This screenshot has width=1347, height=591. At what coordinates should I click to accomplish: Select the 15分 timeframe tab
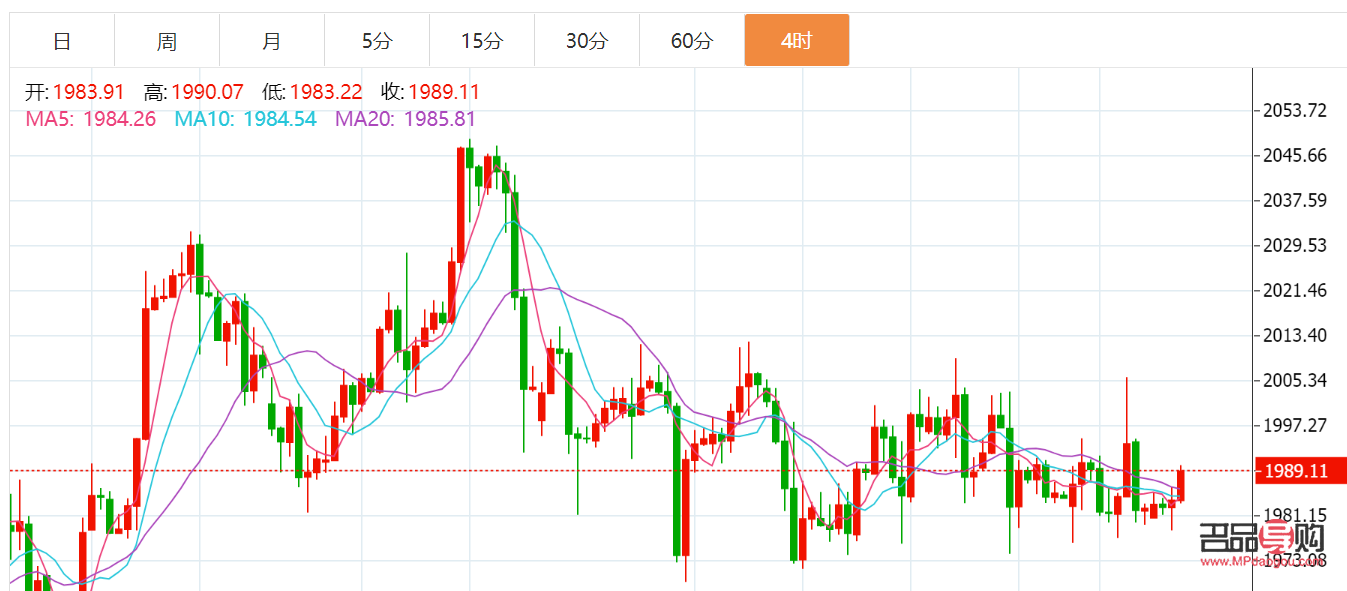[x=482, y=41]
